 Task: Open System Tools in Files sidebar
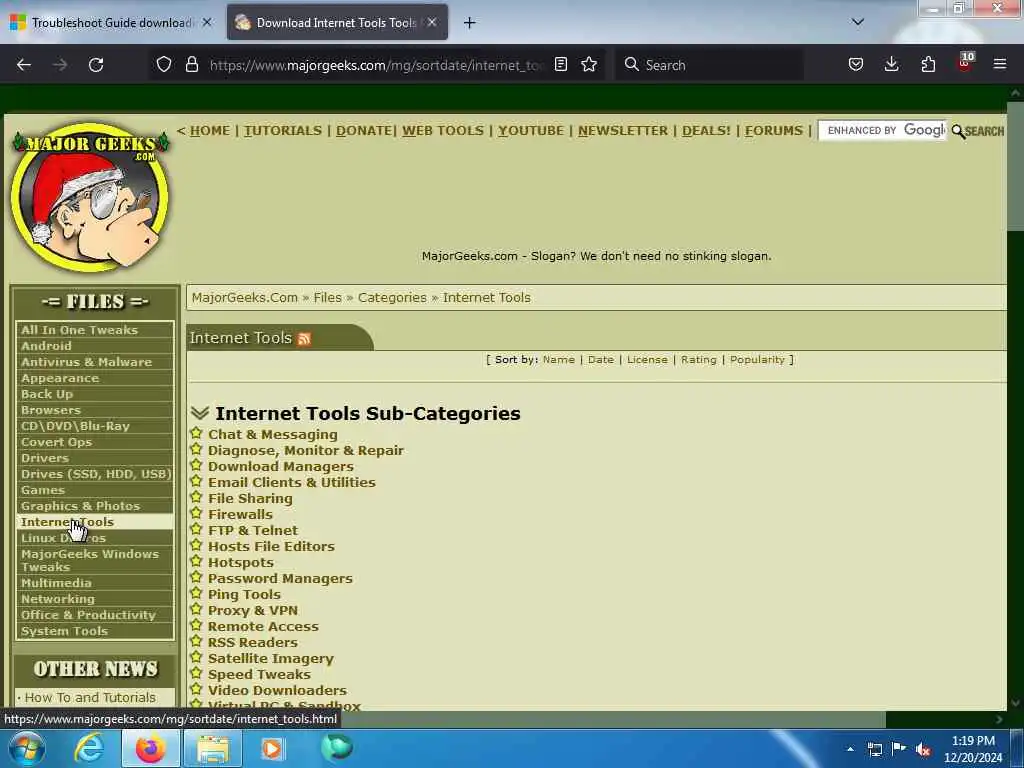click(x=95, y=631)
